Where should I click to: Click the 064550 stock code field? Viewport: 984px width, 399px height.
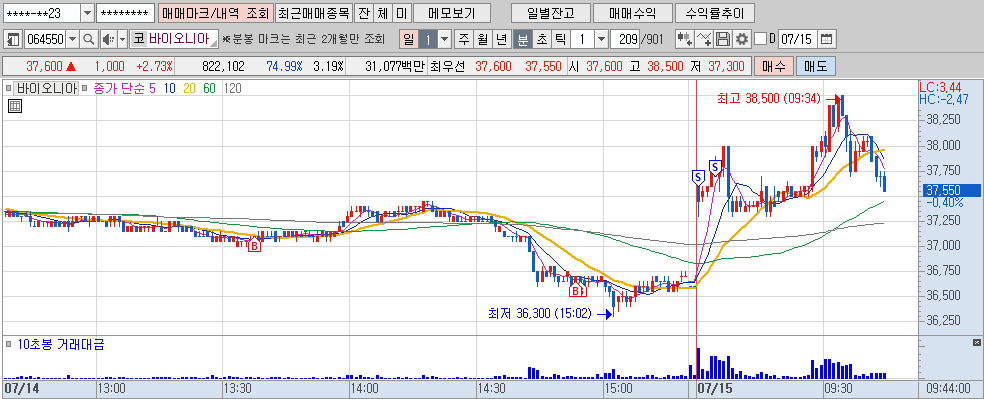coord(45,39)
